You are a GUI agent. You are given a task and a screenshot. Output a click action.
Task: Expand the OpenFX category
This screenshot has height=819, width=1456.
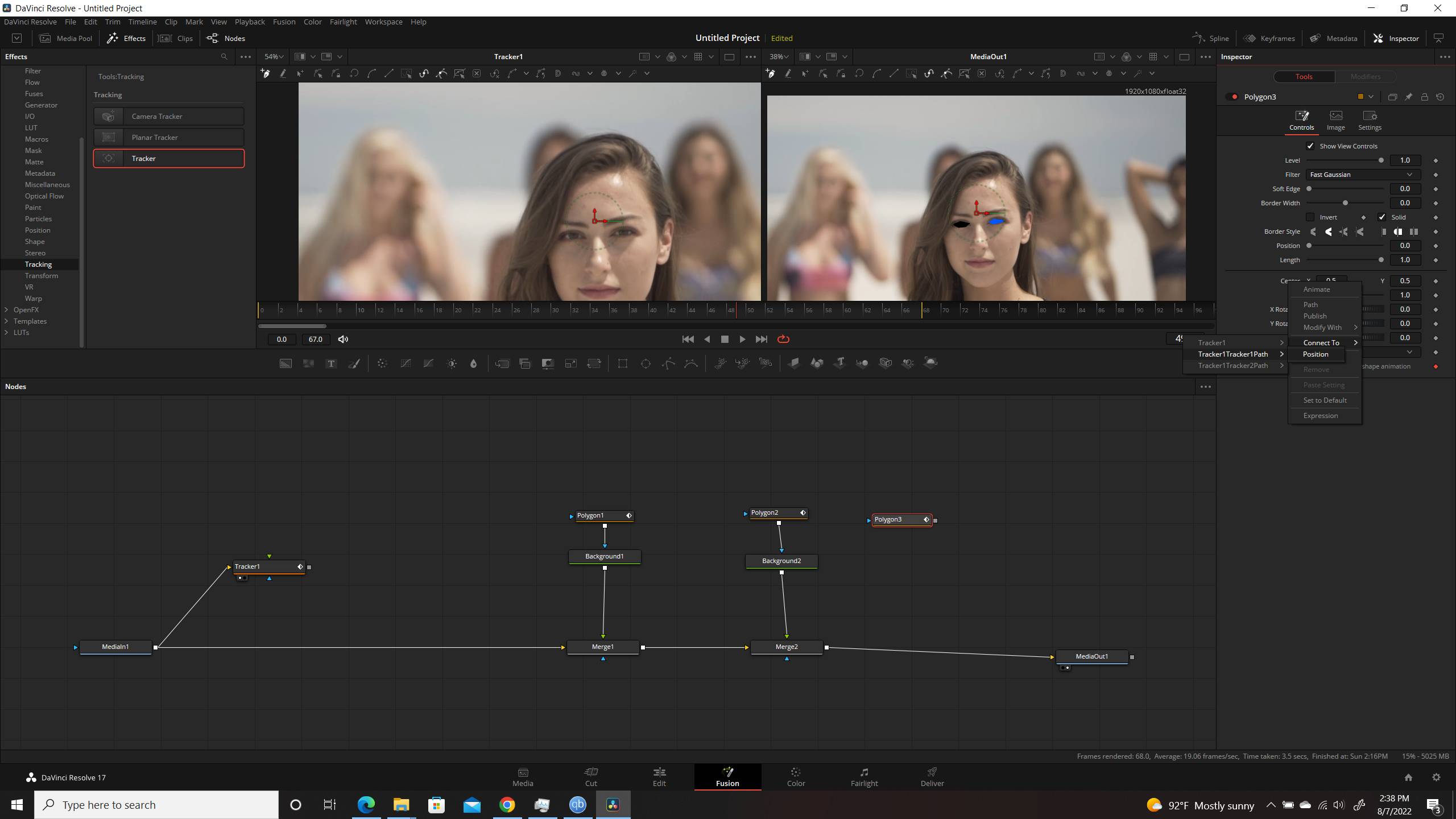[x=6, y=310]
